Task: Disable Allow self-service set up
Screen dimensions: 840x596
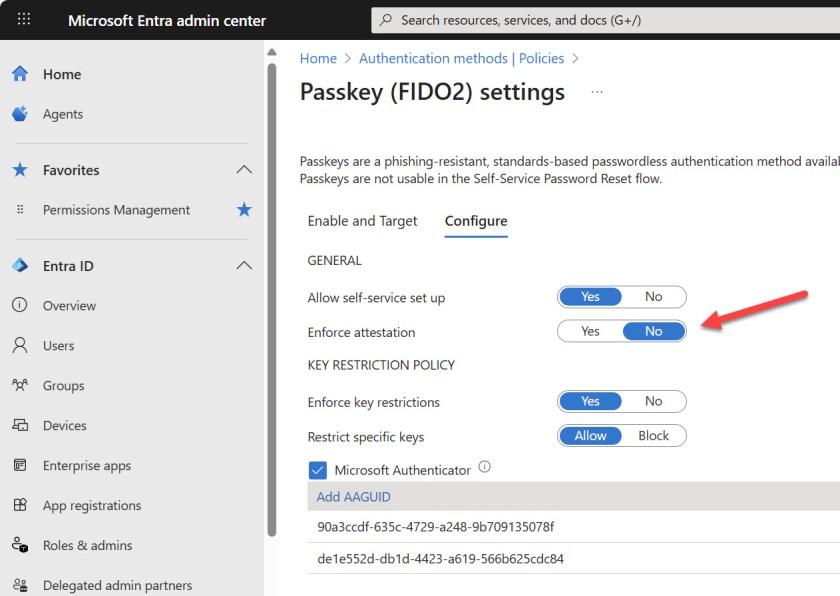Action: 655,296
